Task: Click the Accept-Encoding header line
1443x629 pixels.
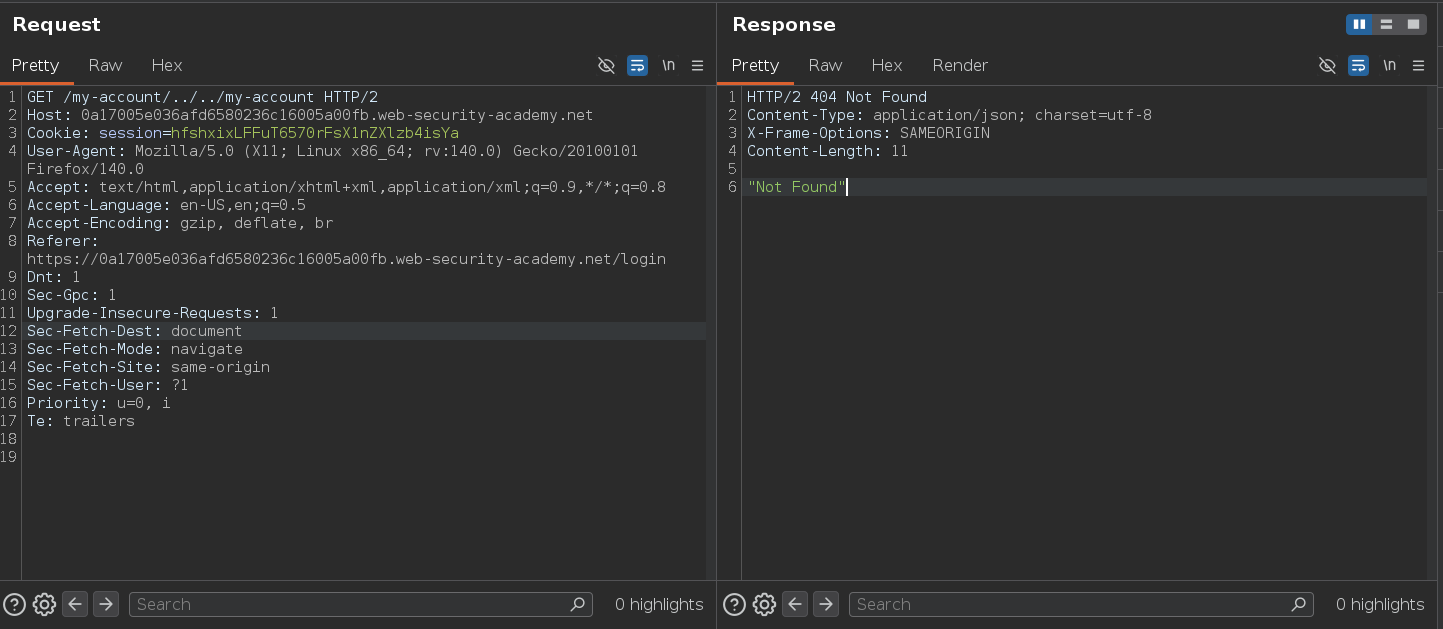Action: 180,223
